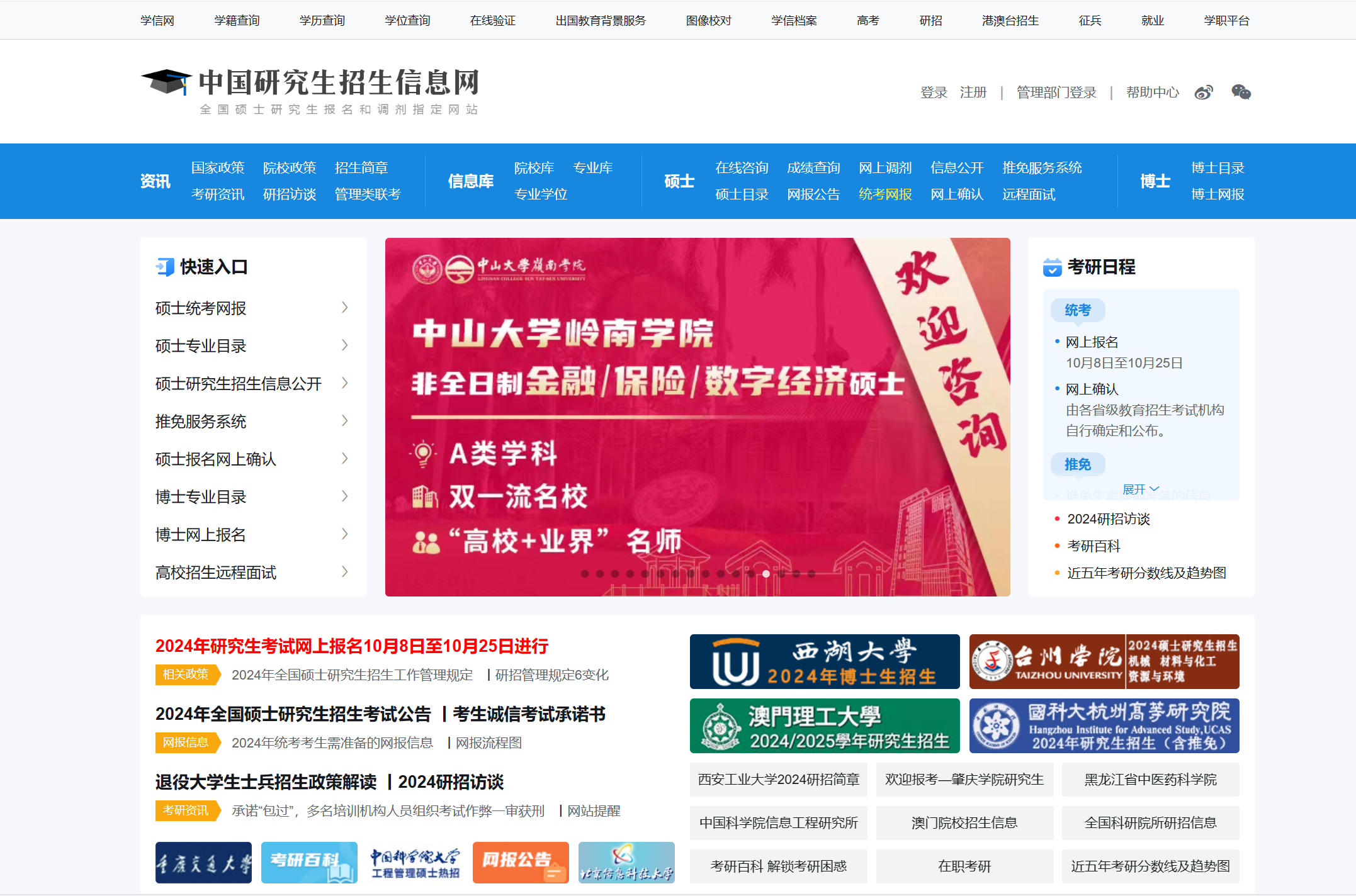
Task: Open the 西湖大学 2024年博士生招生 banner
Action: (x=825, y=661)
